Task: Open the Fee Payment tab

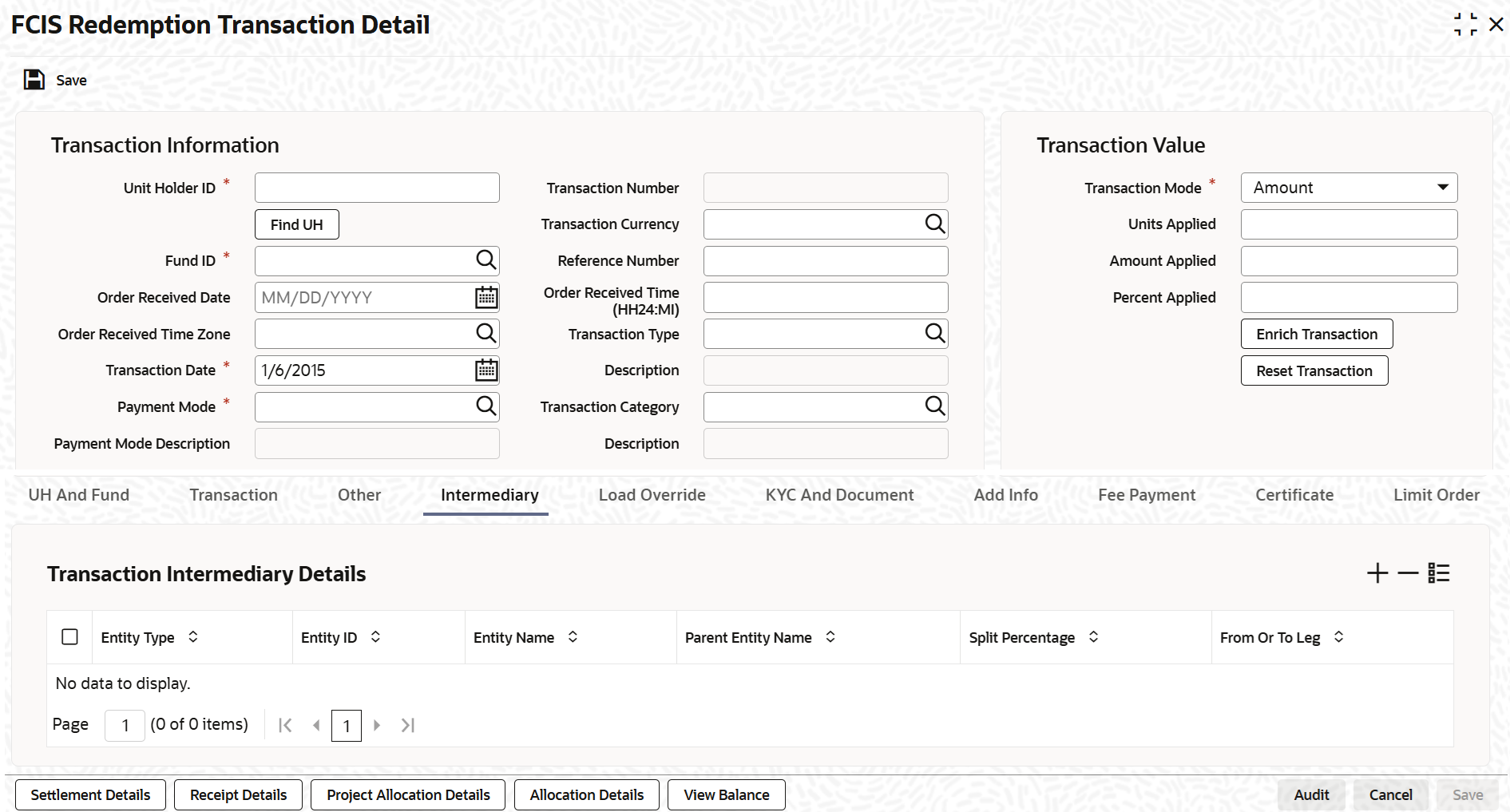Action: (x=1147, y=495)
